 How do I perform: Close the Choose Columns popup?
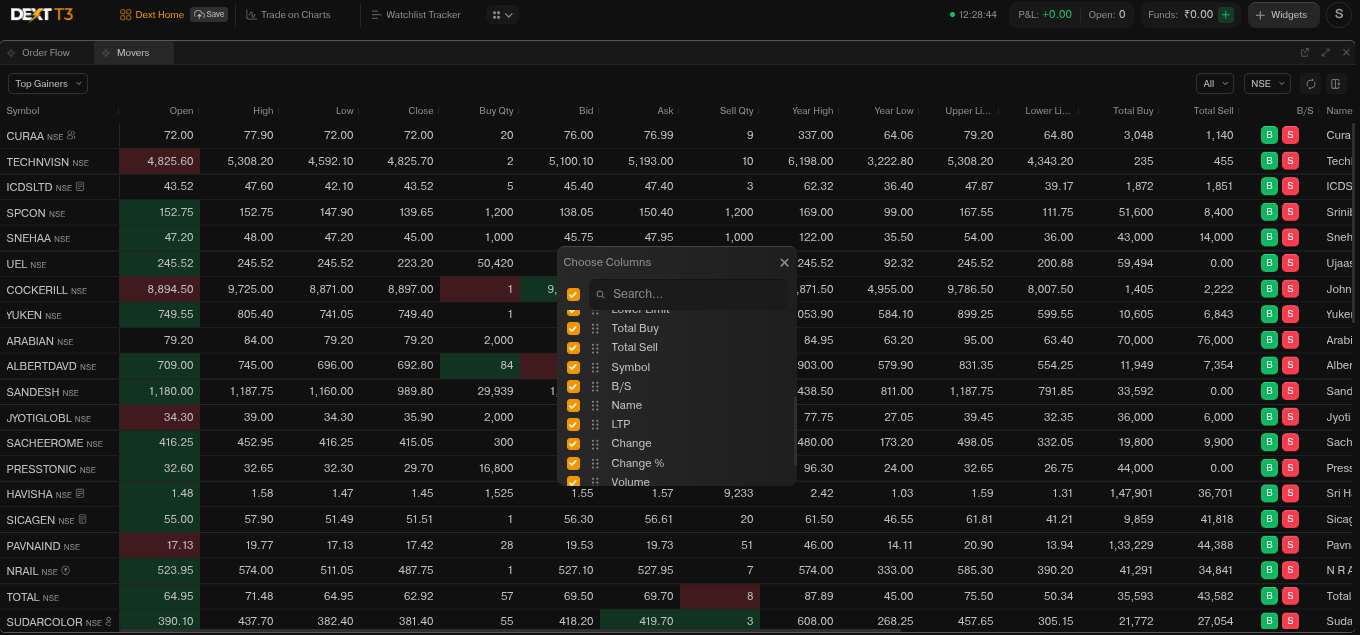(x=784, y=262)
